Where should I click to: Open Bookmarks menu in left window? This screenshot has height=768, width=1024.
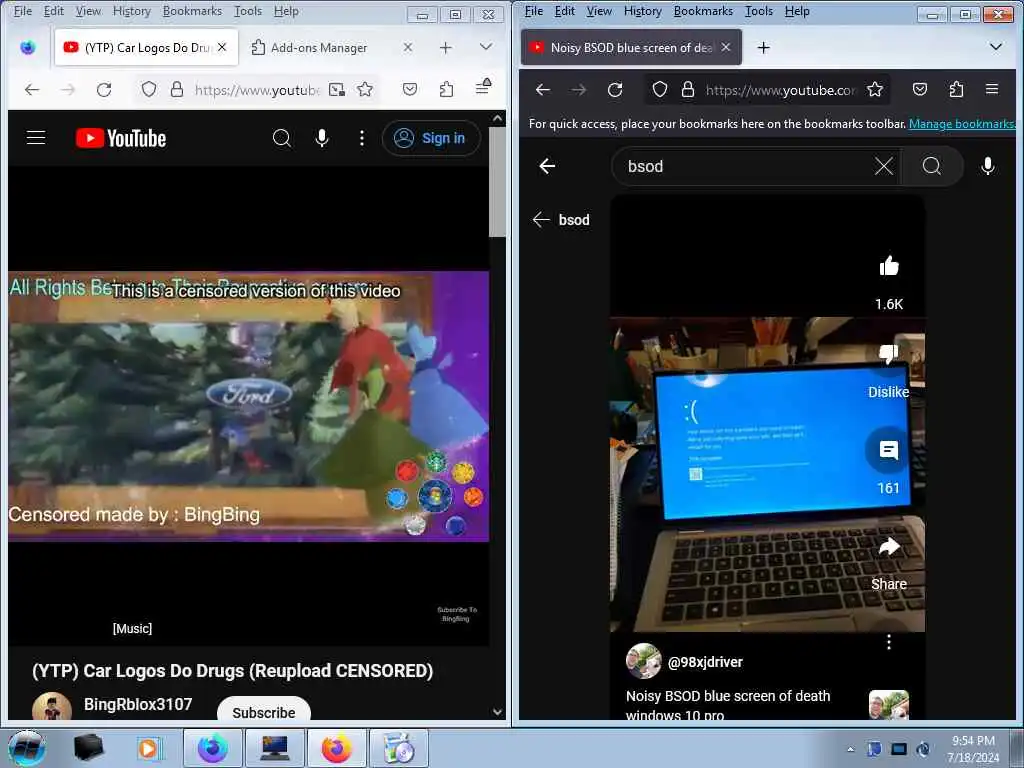(192, 11)
